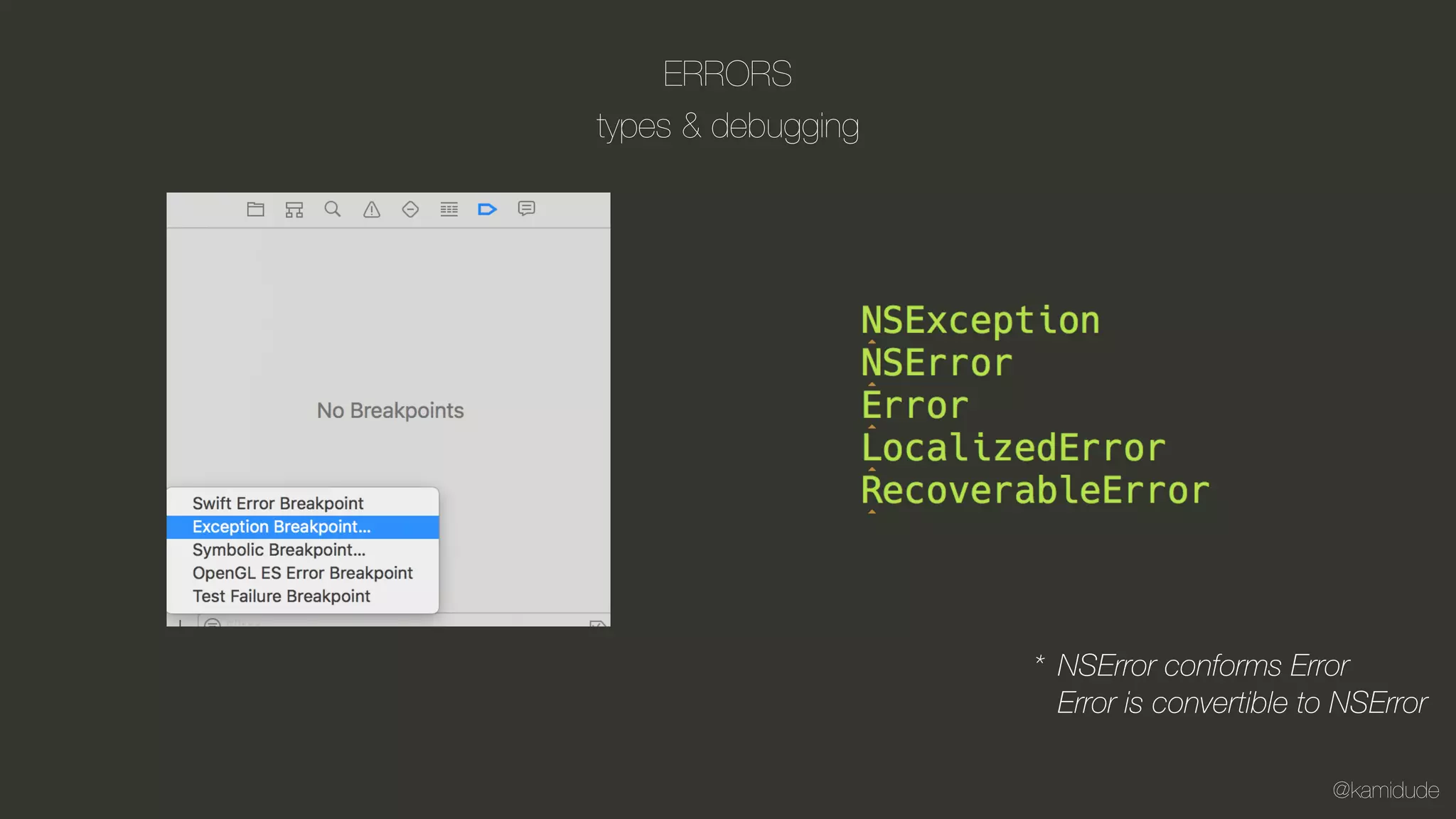Switch to the Symbol navigator icon
Screen dimensions: 1456x819
(294, 209)
